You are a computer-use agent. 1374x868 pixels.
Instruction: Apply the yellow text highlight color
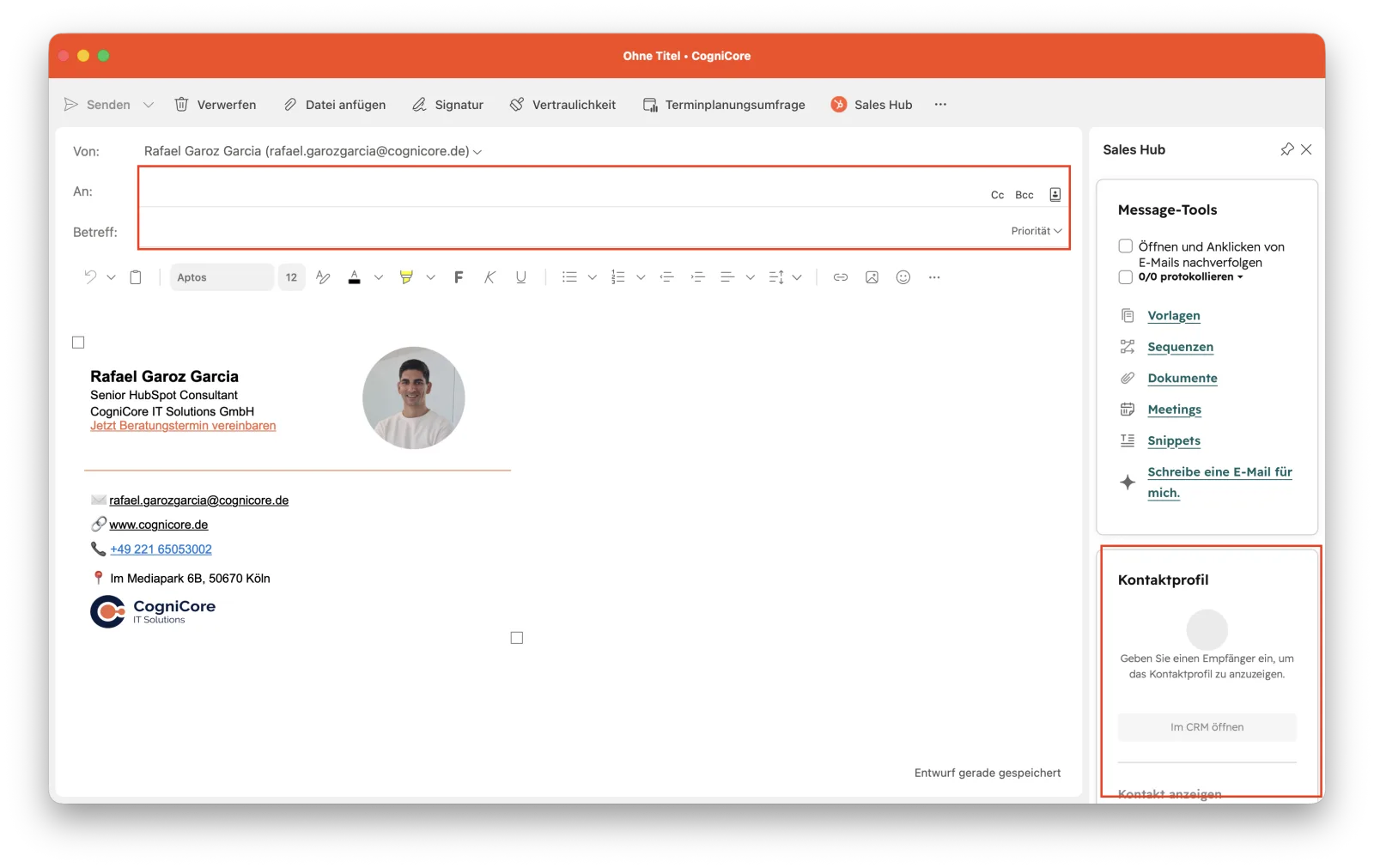[406, 277]
